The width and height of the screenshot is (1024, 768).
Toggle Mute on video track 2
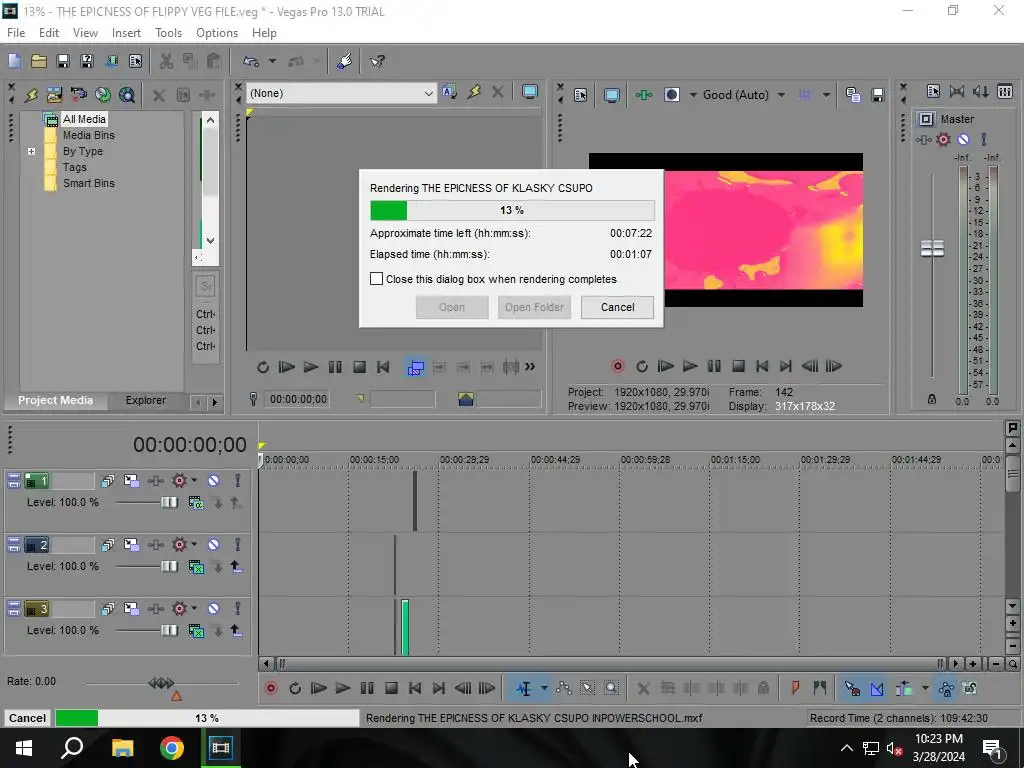214,545
